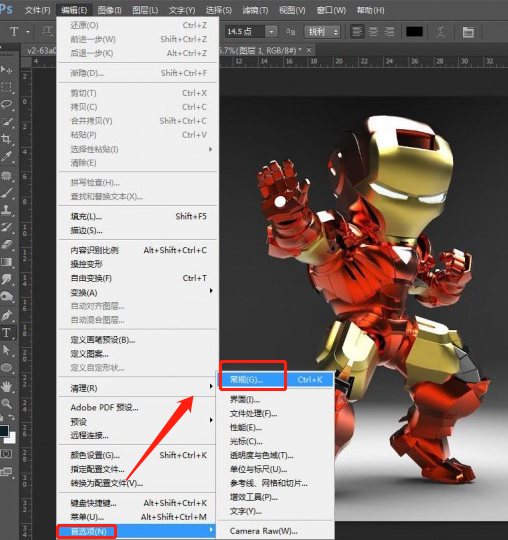This screenshot has width=508, height=540.
Task: Click the text color swatch in options bar
Action: click(x=414, y=32)
